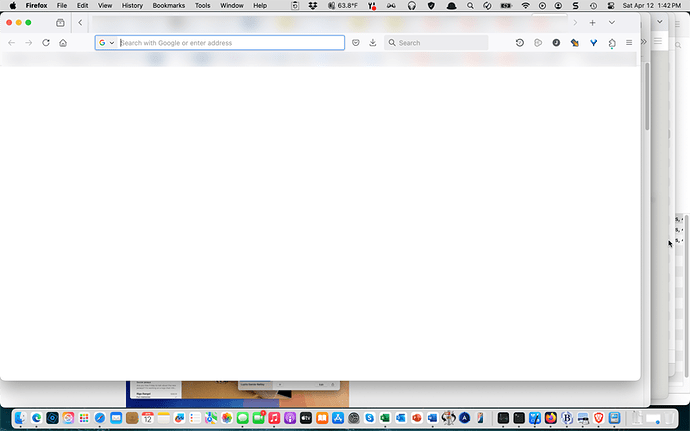Open the Bookmarks menu

tap(169, 6)
